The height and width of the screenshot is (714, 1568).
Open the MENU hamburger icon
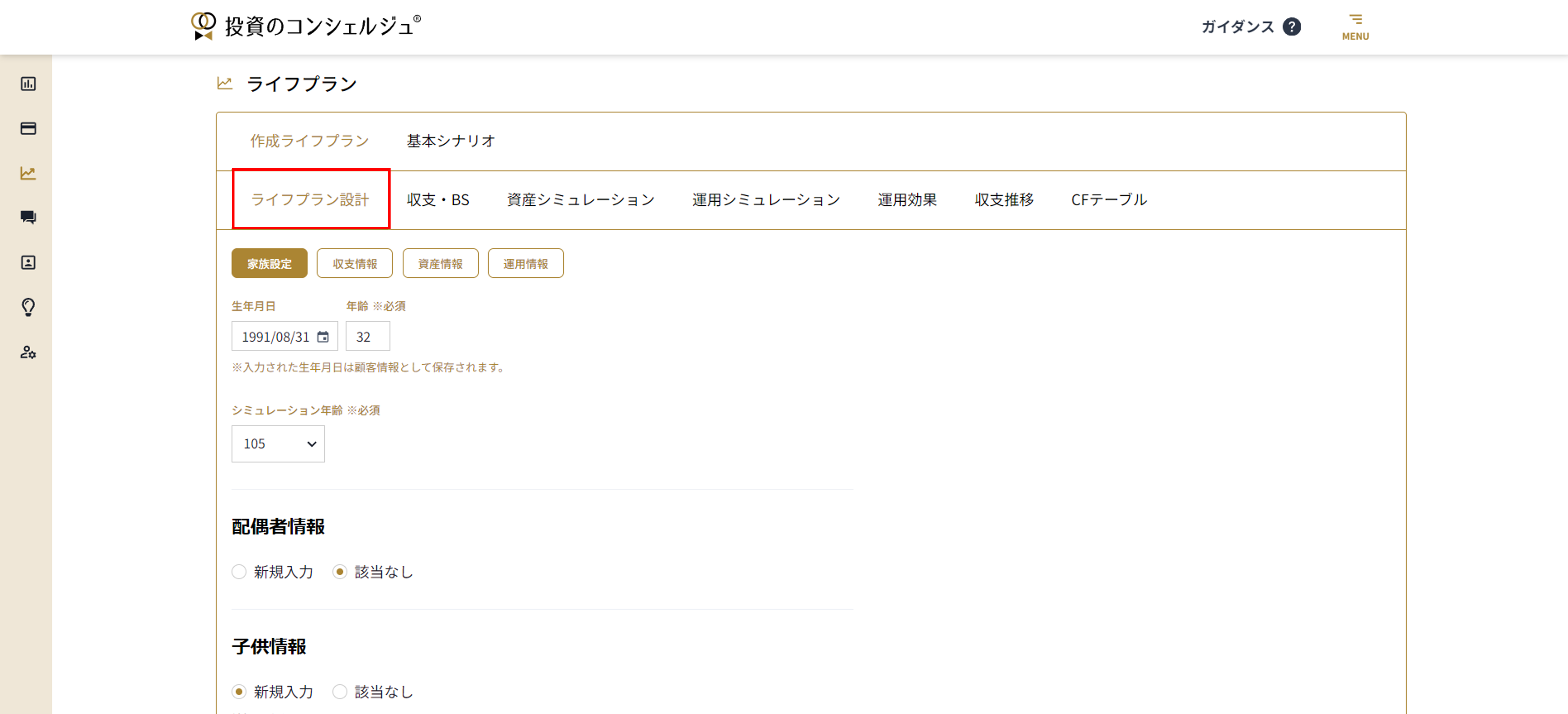click(1355, 27)
